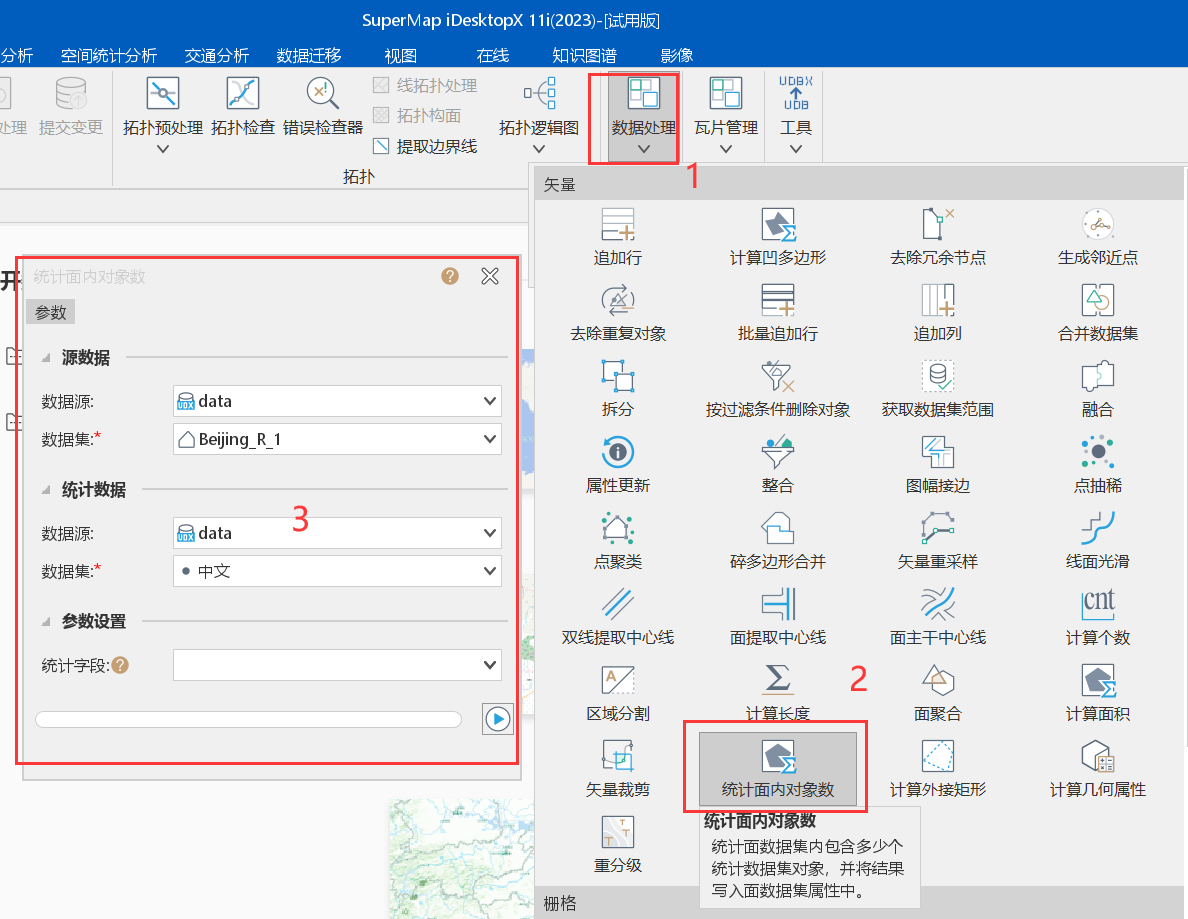Viewport: 1188px width, 919px height.
Task: Open the 中文 数据集 dropdown
Action: [337, 570]
